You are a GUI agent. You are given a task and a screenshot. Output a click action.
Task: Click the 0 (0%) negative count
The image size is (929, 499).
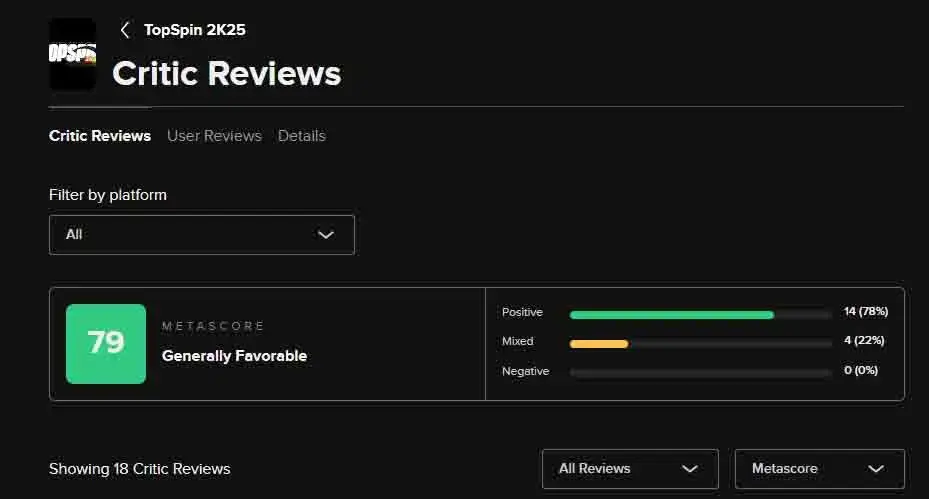tap(861, 370)
